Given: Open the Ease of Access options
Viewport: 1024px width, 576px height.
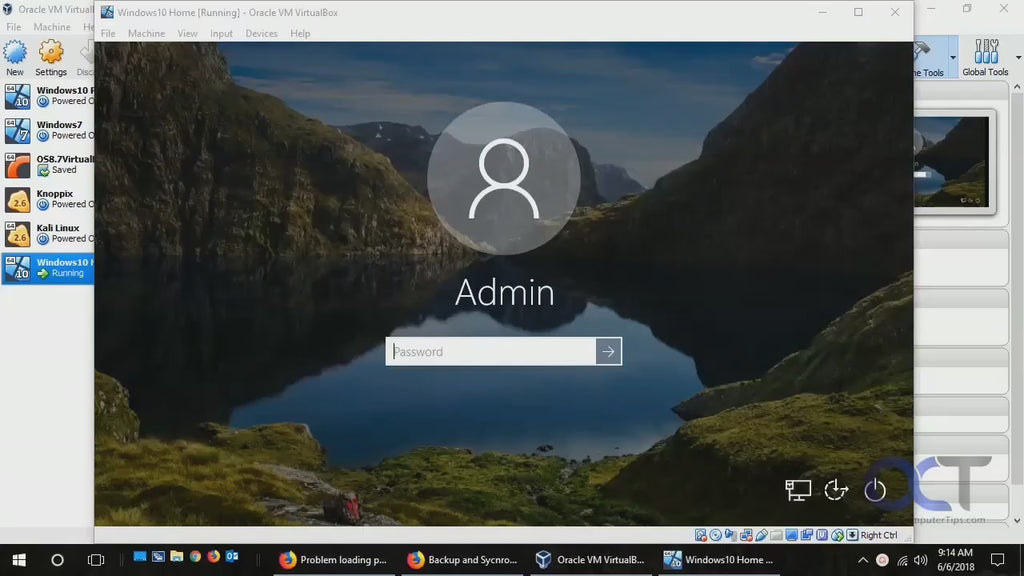Looking at the screenshot, I should [836, 489].
